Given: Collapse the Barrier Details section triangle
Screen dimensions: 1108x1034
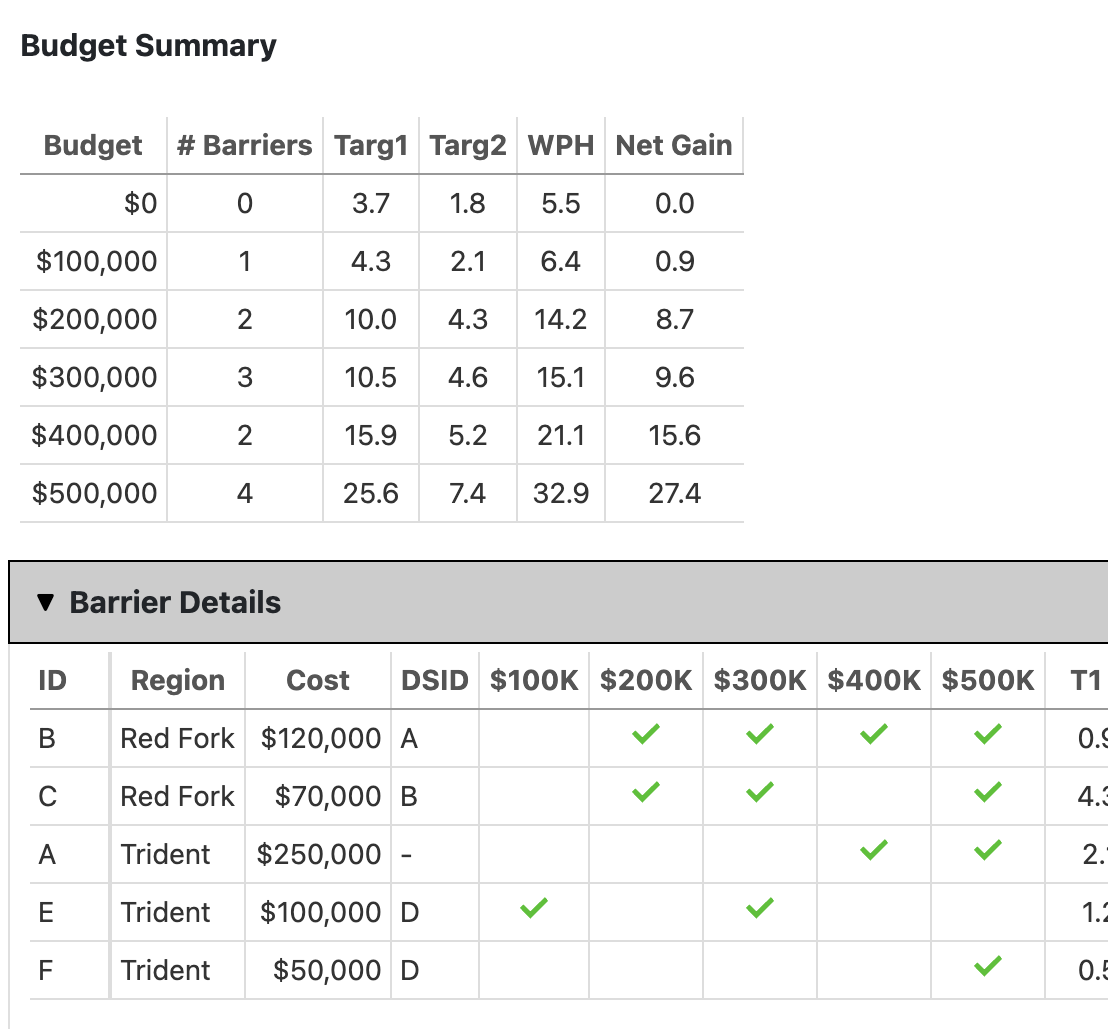Looking at the screenshot, I should [45, 602].
